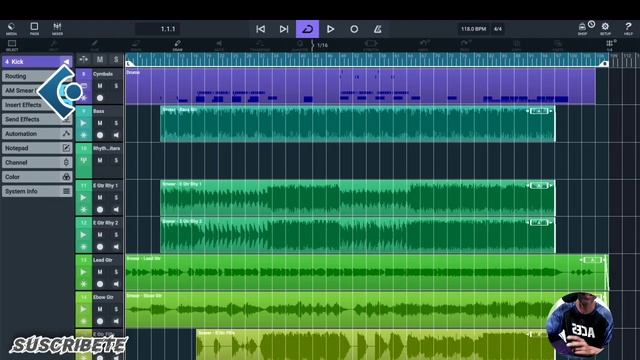Toggle monitoring speaker on E Gtr Rhy 1
Screen dimensions: 640x360
(x=116, y=210)
